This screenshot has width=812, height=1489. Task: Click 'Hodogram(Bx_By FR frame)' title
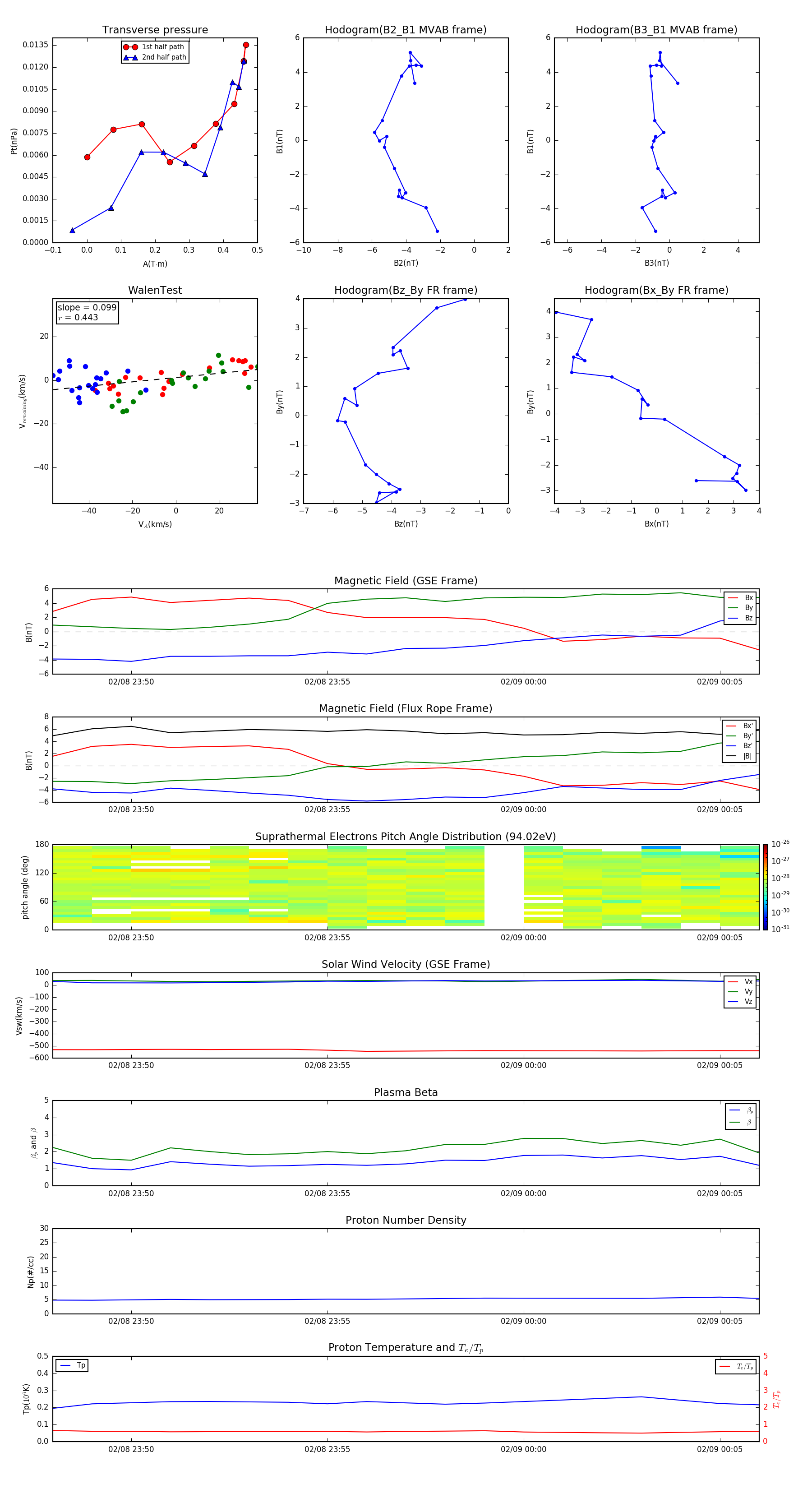[x=656, y=290]
